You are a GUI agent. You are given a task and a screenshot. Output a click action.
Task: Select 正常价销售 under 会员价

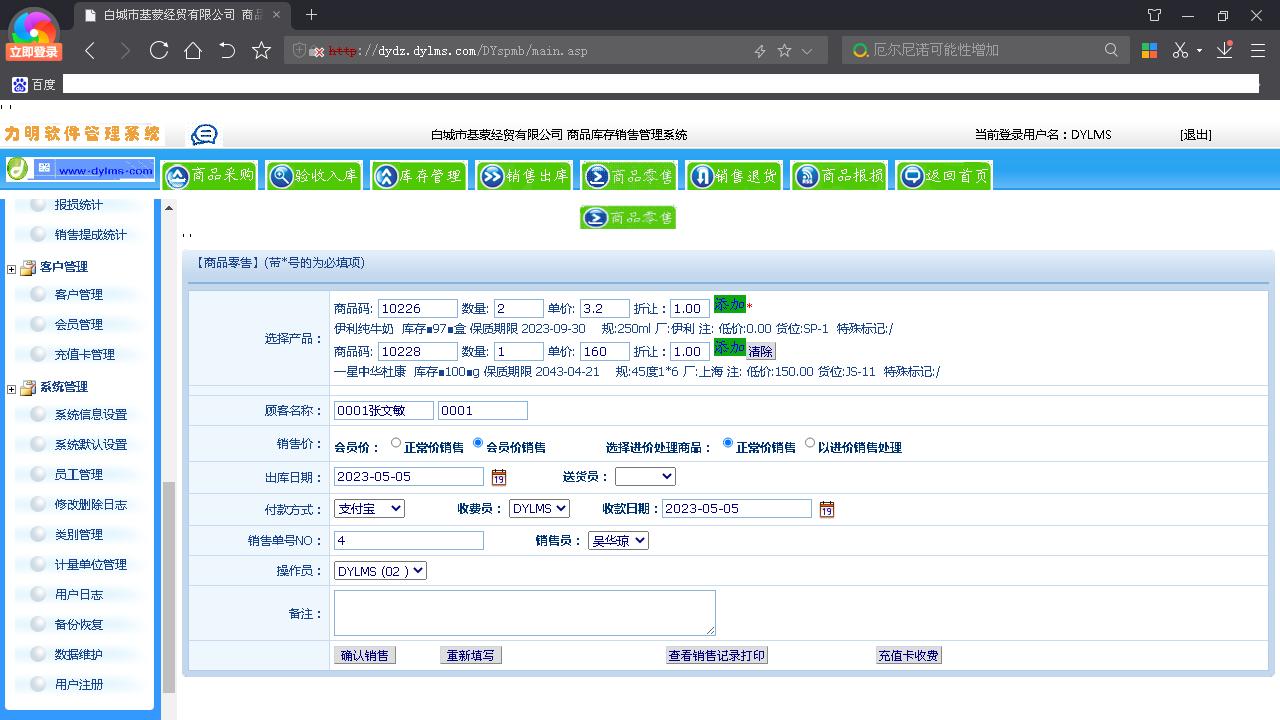(396, 443)
